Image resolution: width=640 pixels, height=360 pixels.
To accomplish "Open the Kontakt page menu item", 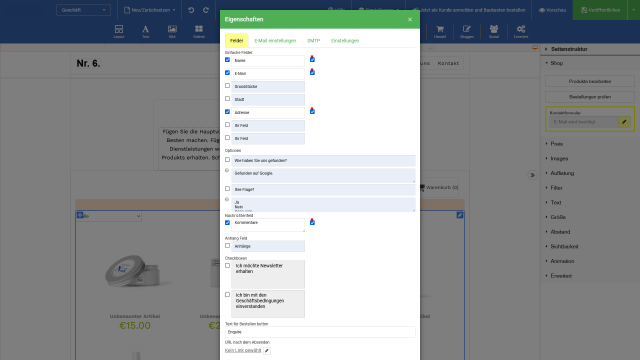I will click(x=448, y=63).
